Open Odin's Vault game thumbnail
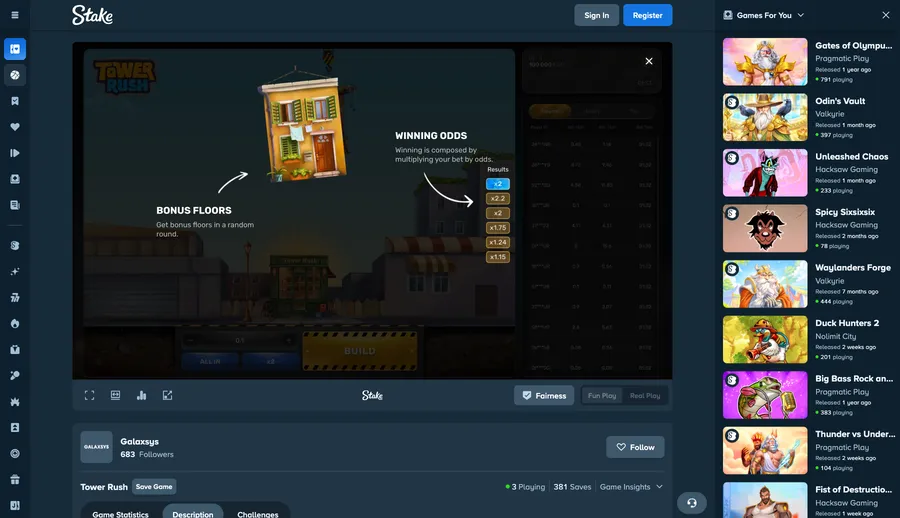The image size is (900, 518). click(x=765, y=117)
